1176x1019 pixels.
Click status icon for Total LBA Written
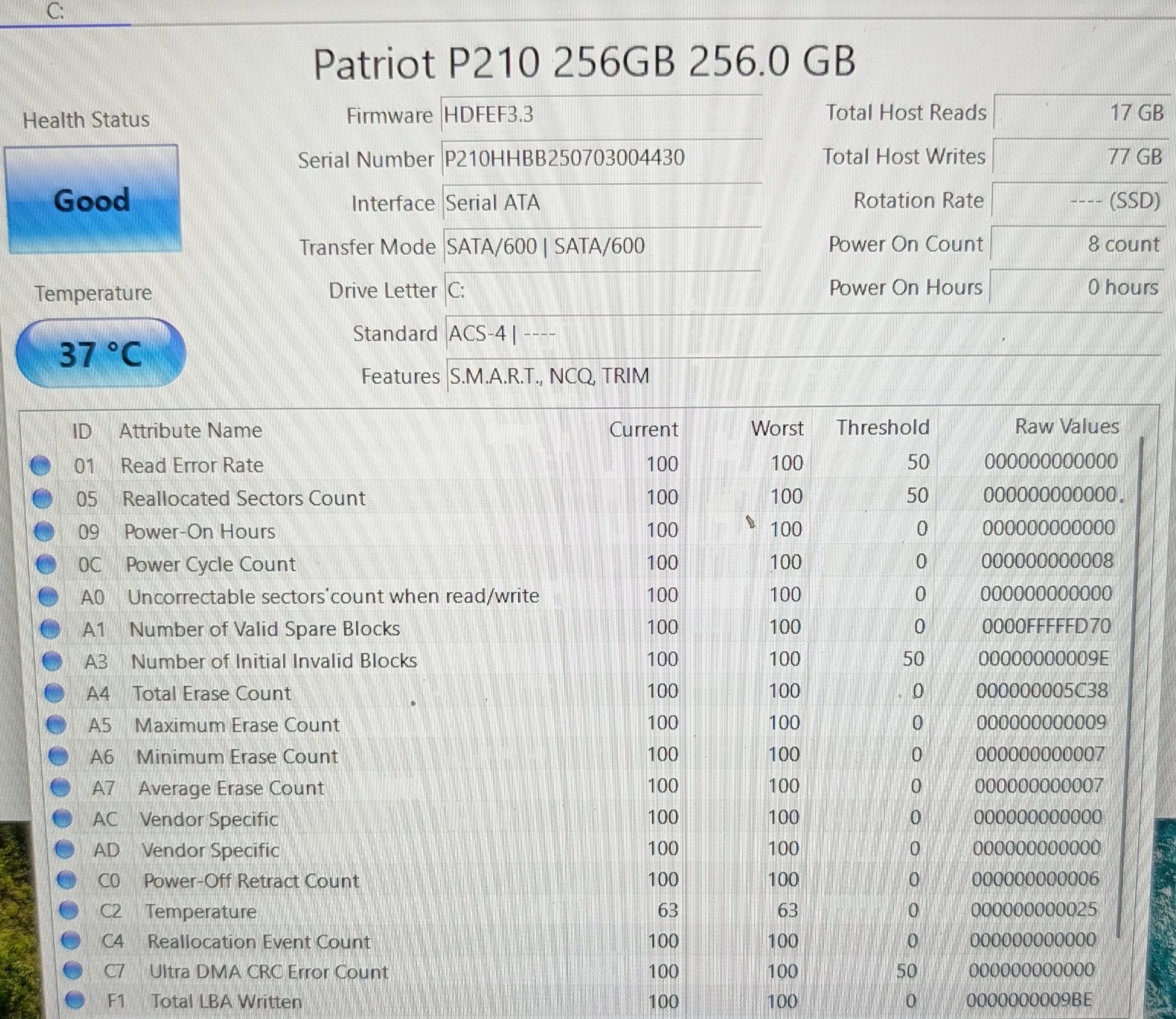point(74,1001)
